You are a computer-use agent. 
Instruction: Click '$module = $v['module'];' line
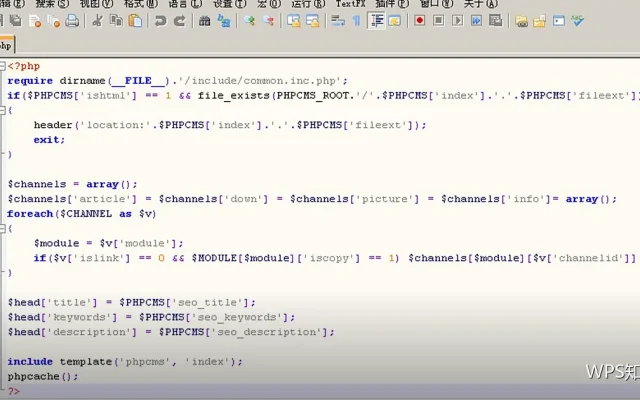109,243
